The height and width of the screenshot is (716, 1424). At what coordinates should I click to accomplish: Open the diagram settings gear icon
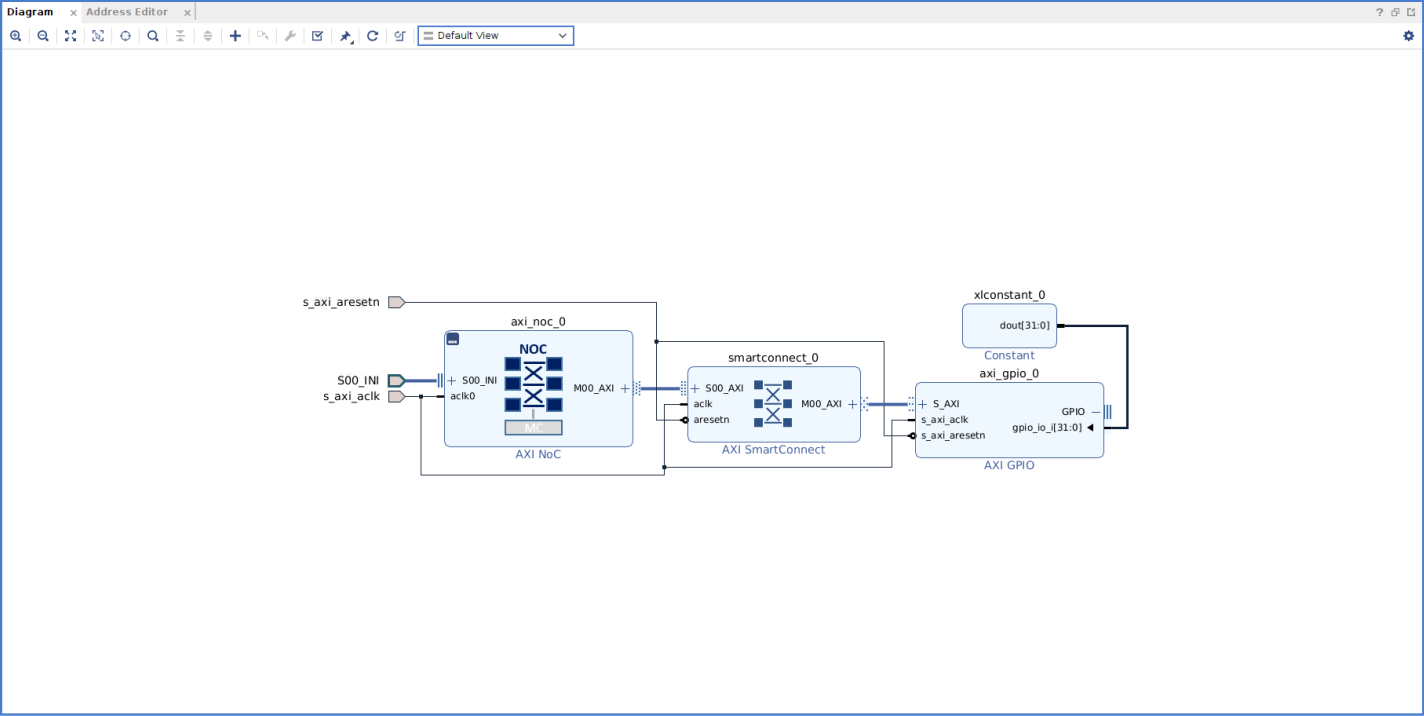tap(1409, 36)
